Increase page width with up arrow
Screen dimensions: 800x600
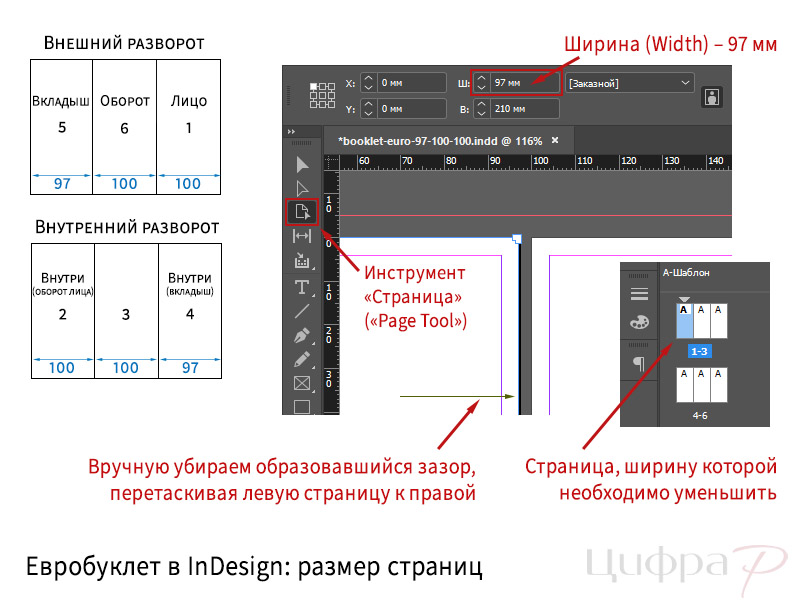click(x=481, y=79)
